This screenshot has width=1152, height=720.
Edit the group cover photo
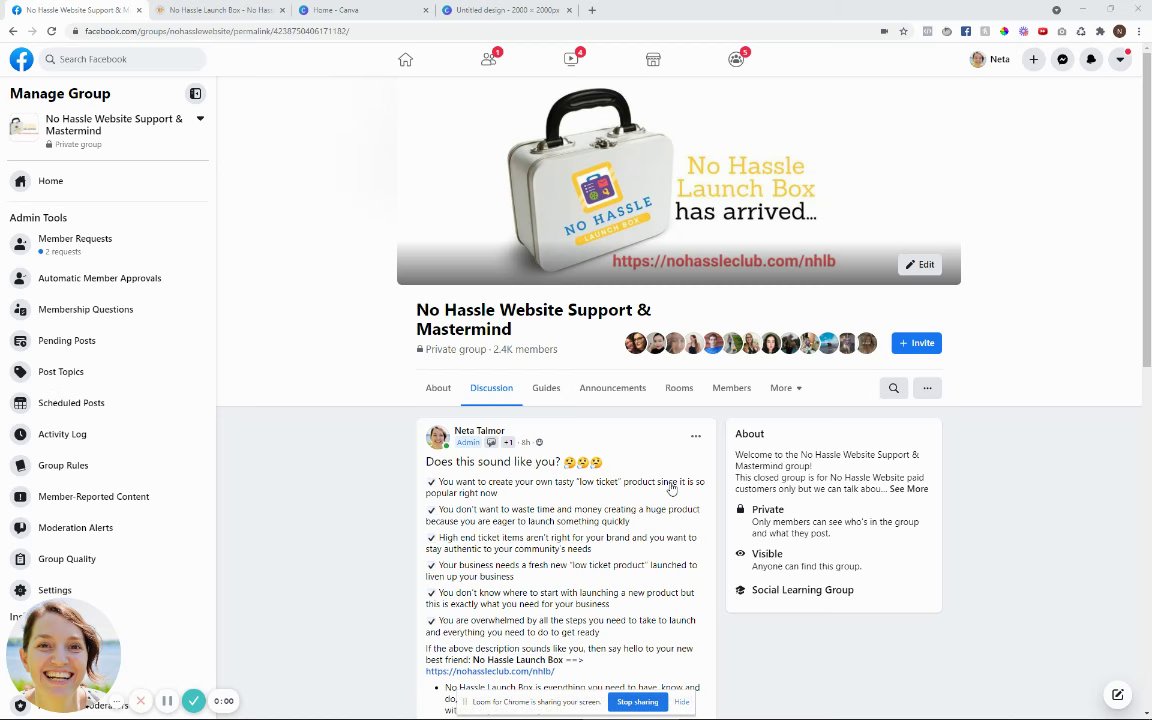pyautogui.click(x=920, y=264)
